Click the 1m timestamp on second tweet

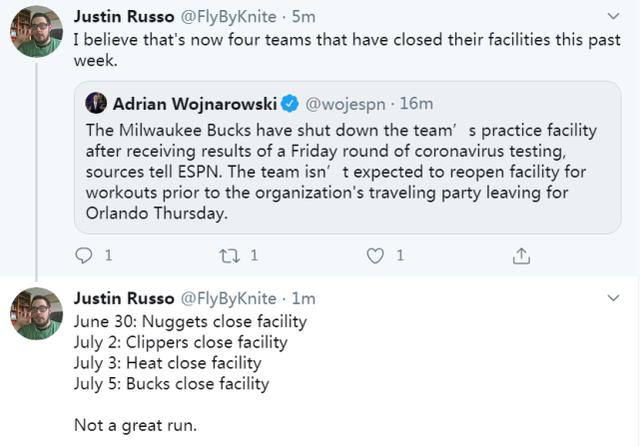tap(303, 299)
